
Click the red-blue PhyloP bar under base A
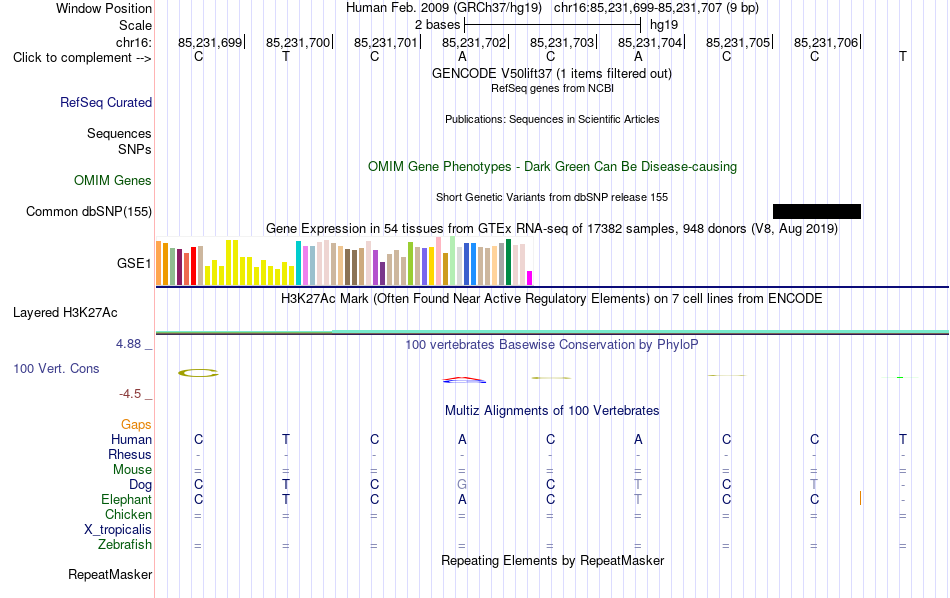pyautogui.click(x=464, y=380)
